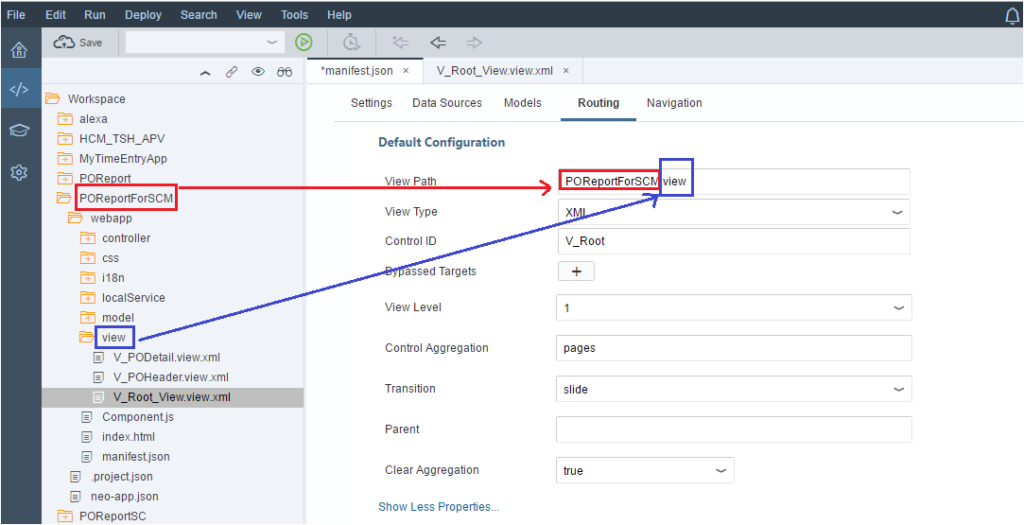Click the Control ID field with V_Root
Screen dimensions: 1024x525
(733, 241)
